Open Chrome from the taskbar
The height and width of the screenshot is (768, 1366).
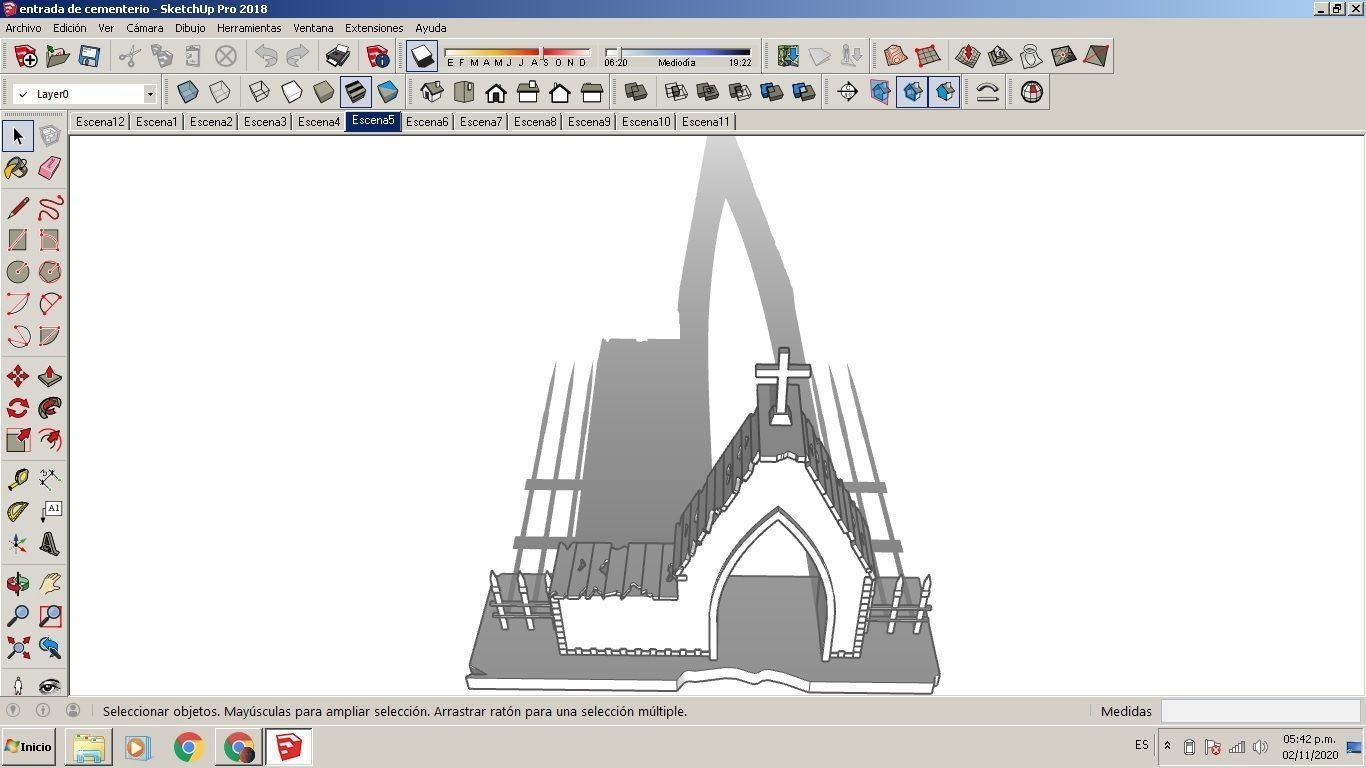(x=189, y=747)
